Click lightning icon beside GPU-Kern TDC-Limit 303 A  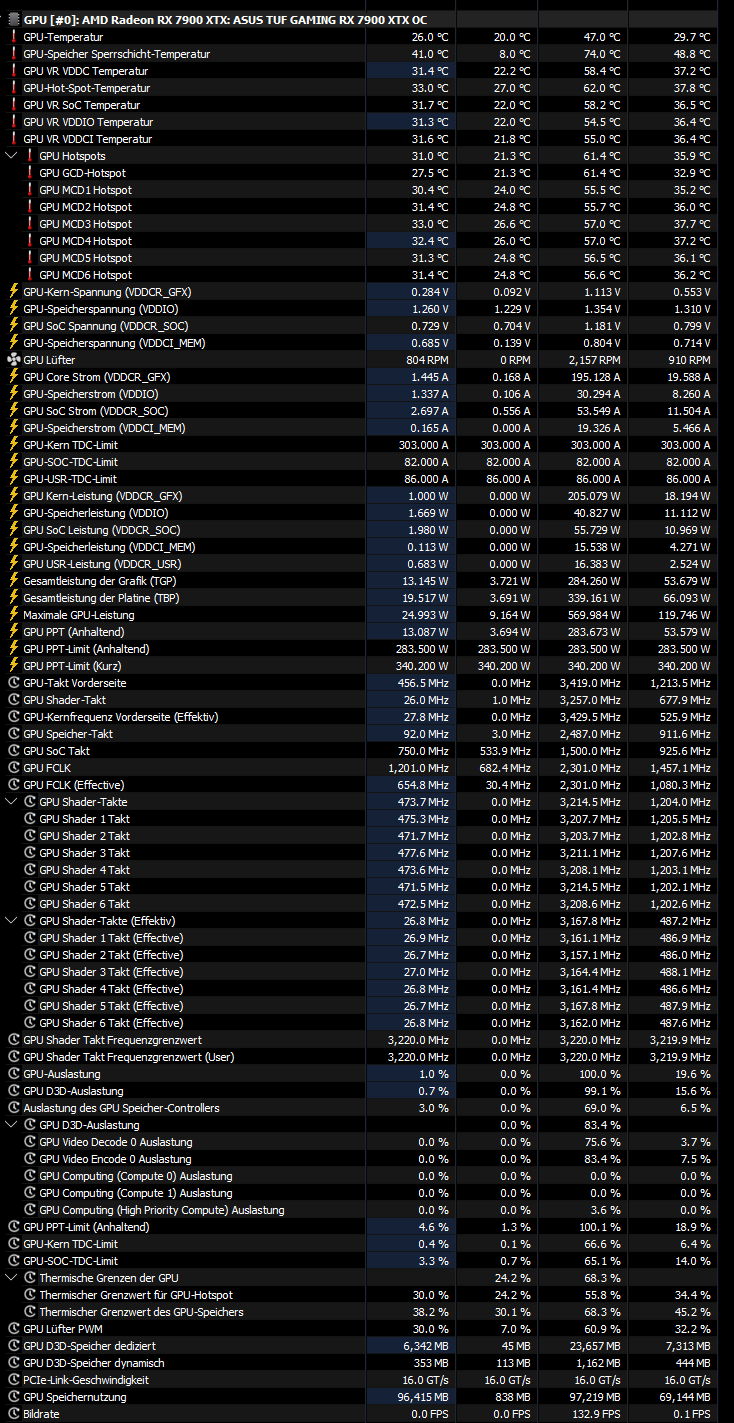13,445
